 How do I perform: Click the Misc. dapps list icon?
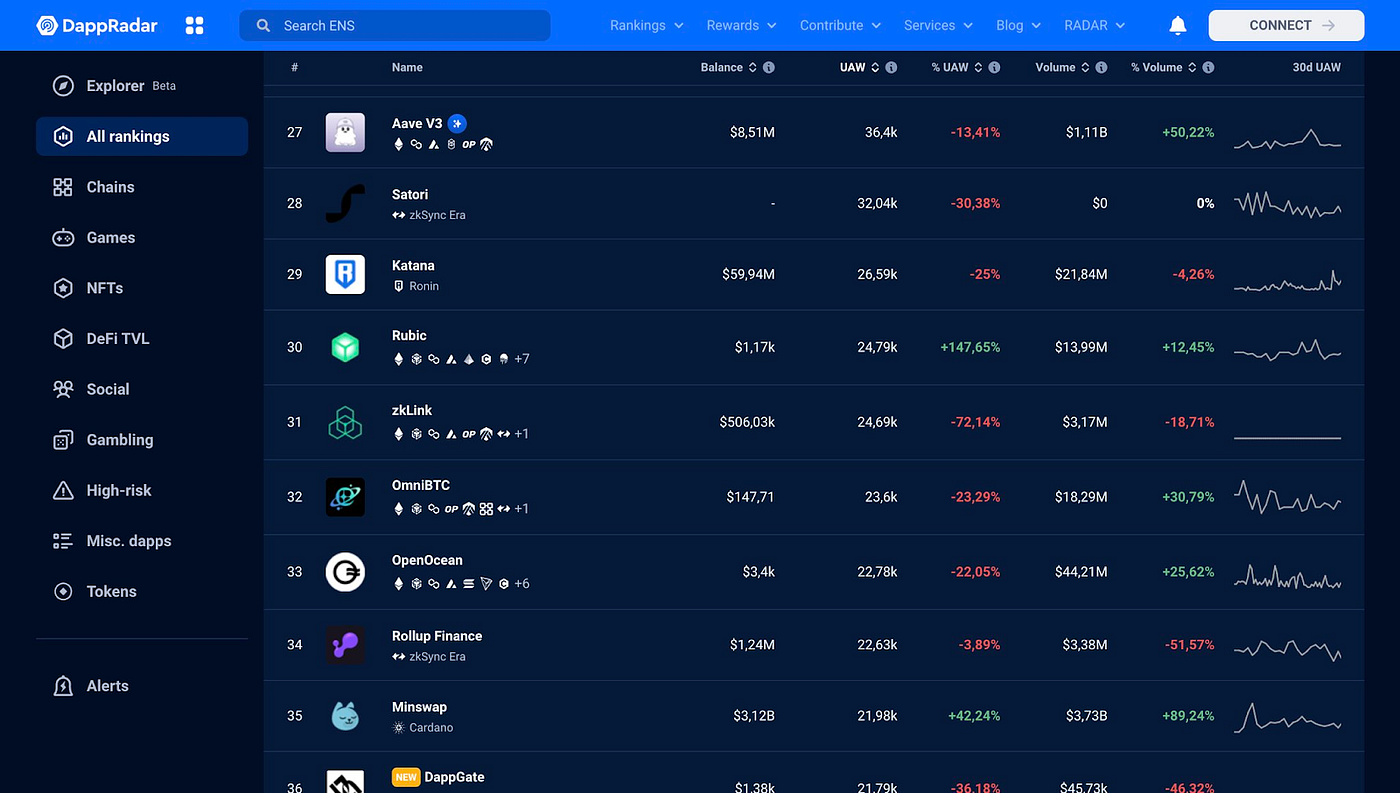63,541
